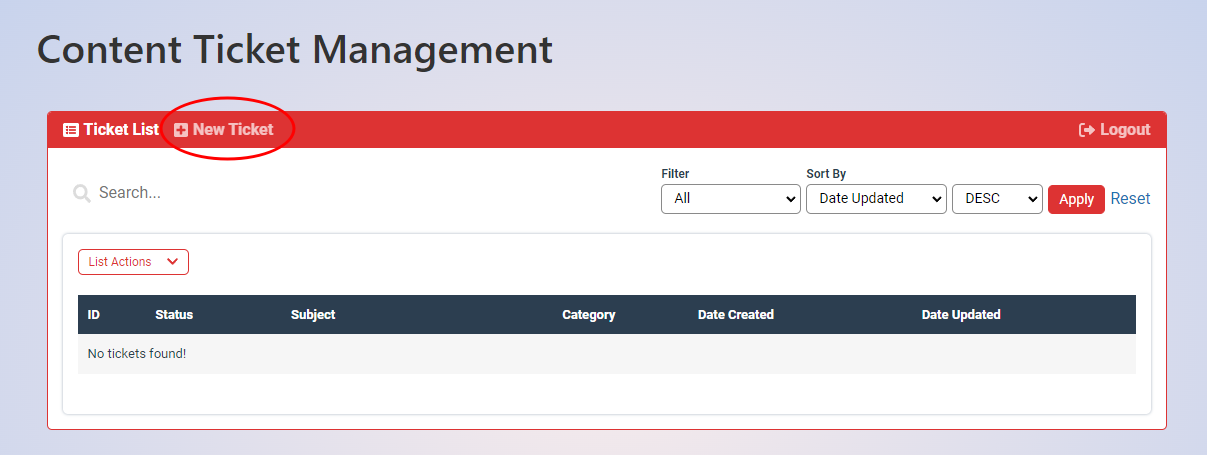Click the Logout arrow icon
The image size is (1207, 455).
(1087, 130)
